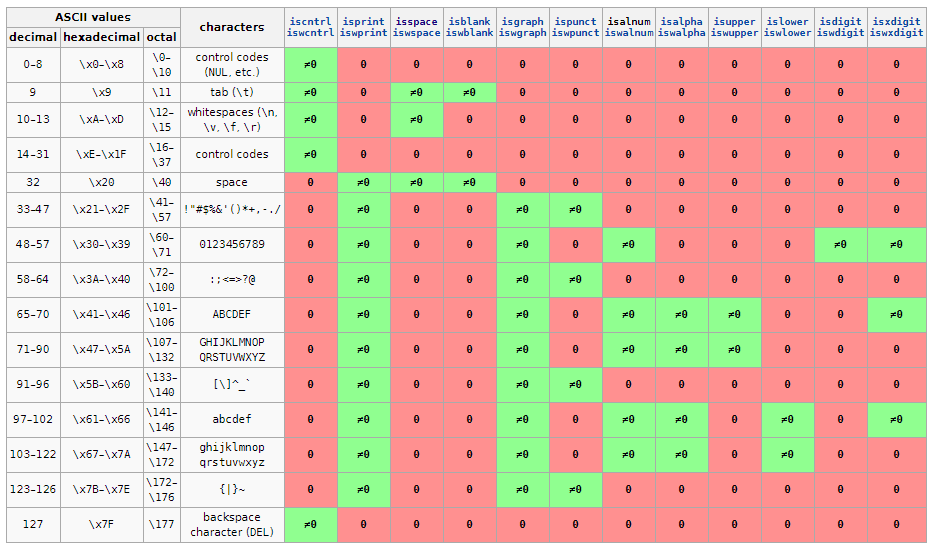Viewport: 933px width, 551px height.
Task: Click isupper value in the 71-90 row
Action: pos(734,350)
